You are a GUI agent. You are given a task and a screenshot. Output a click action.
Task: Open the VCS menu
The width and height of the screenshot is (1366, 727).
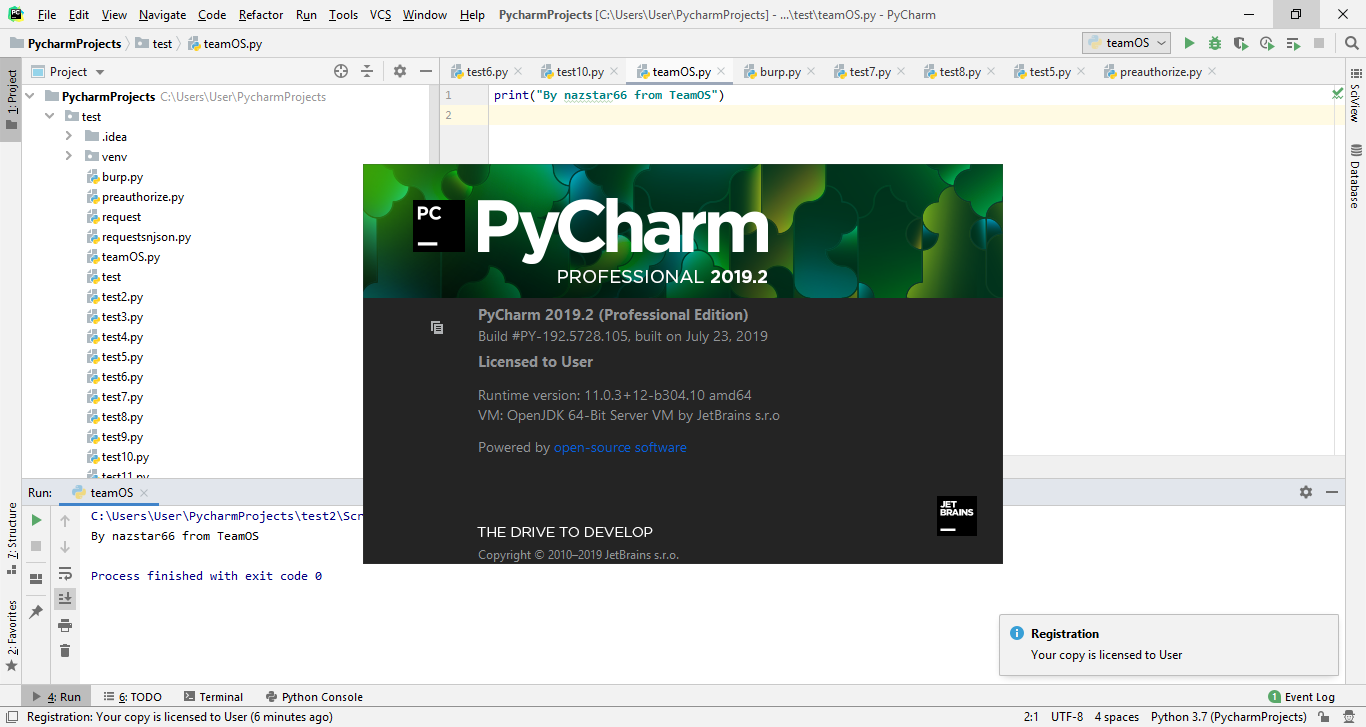[x=380, y=15]
